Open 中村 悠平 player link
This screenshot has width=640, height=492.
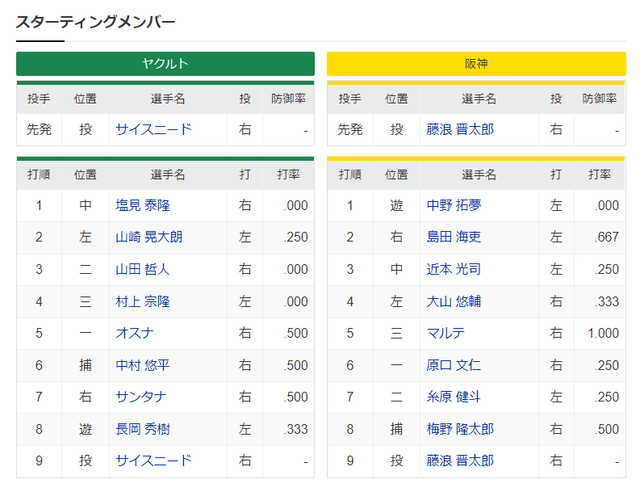142,365
